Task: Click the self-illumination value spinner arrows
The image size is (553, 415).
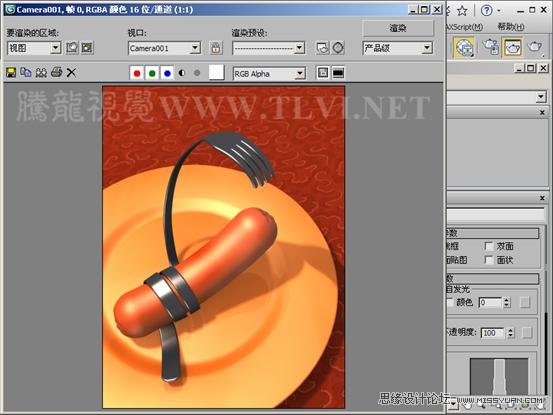Action: pos(507,303)
